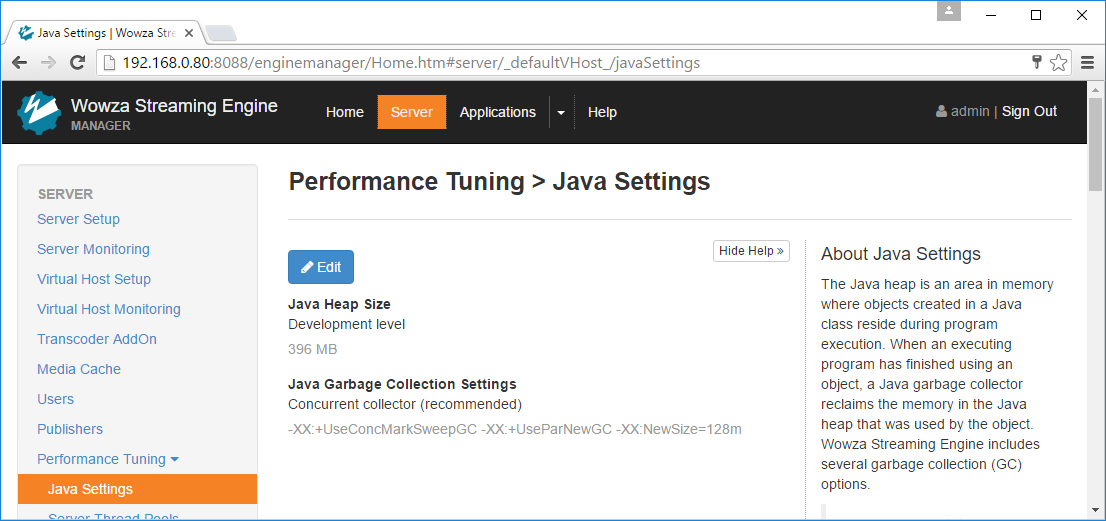Click the browser forward arrow
The image size is (1106, 521).
tap(48, 62)
